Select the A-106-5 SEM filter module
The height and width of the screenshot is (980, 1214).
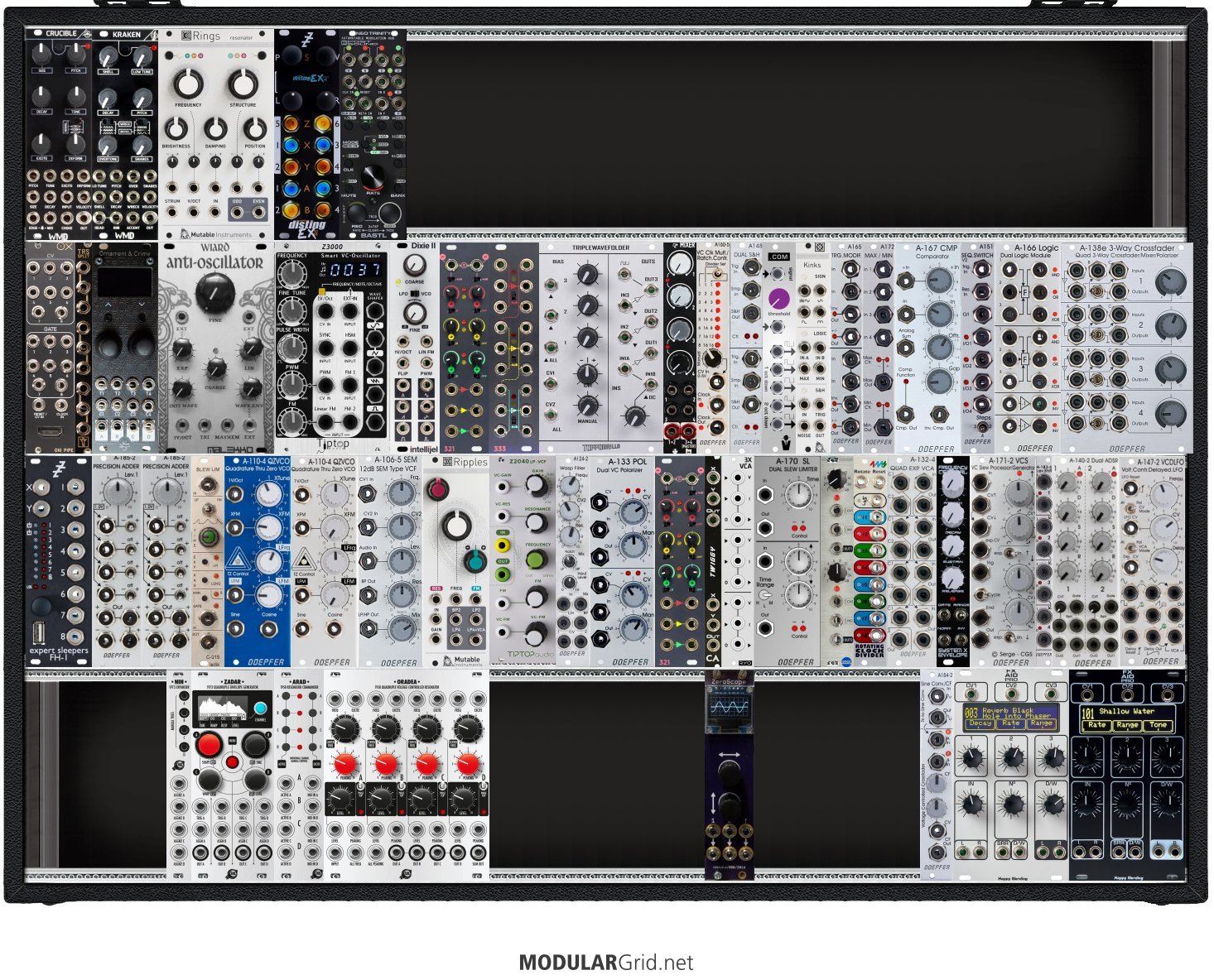[389, 560]
